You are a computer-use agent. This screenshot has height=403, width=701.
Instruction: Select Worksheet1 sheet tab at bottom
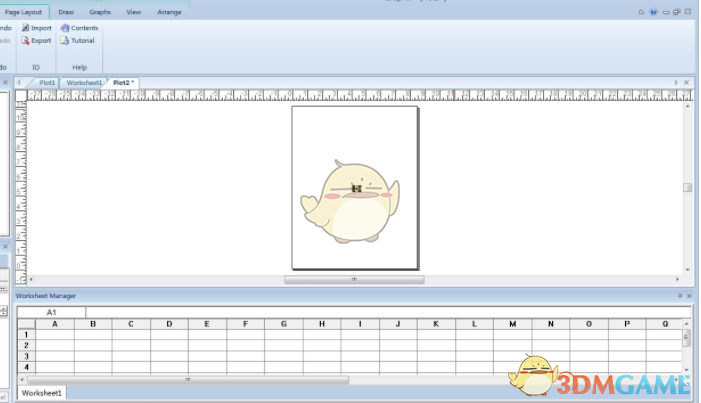click(x=42, y=393)
